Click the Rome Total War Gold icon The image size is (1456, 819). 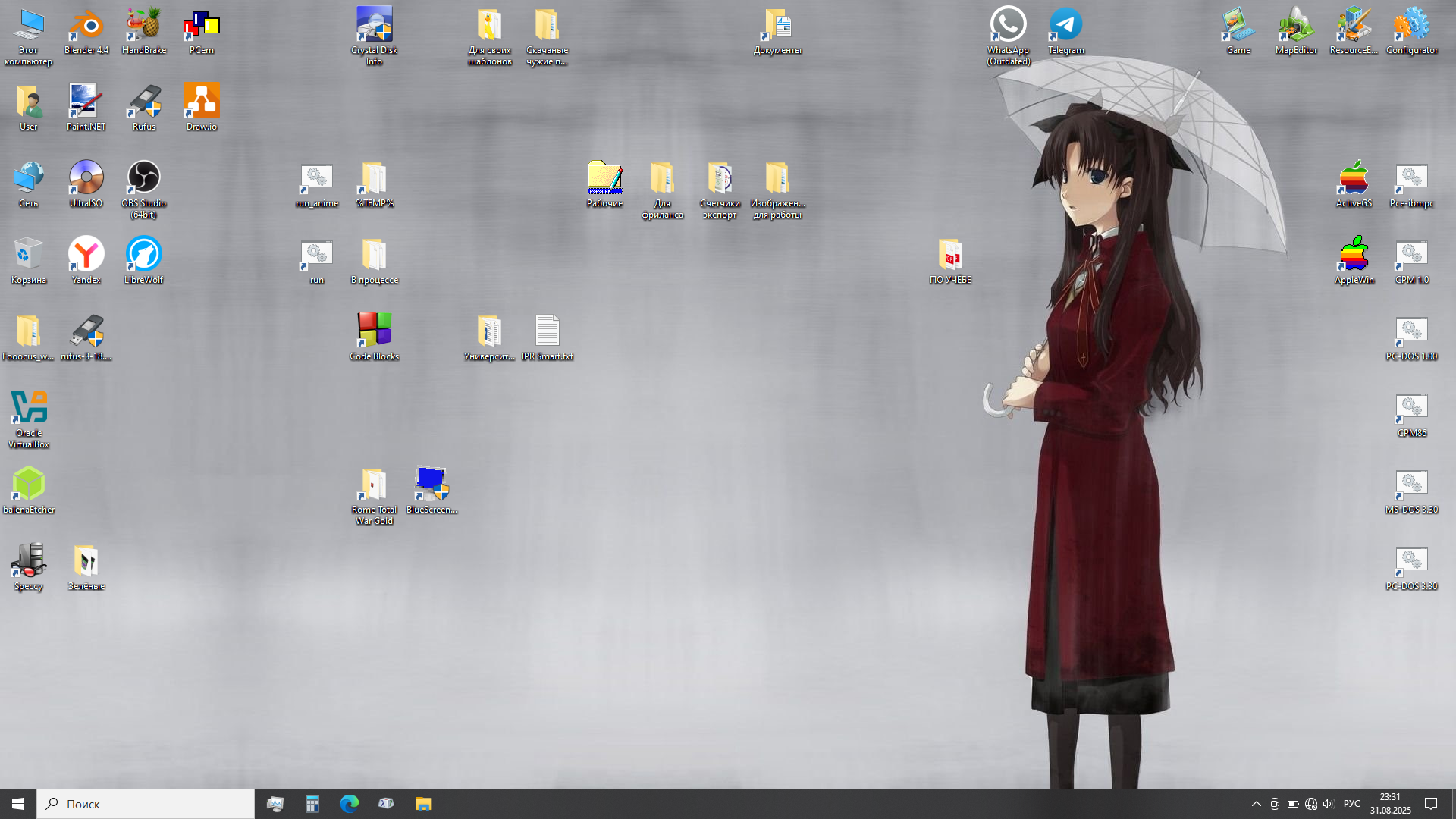pos(374,496)
